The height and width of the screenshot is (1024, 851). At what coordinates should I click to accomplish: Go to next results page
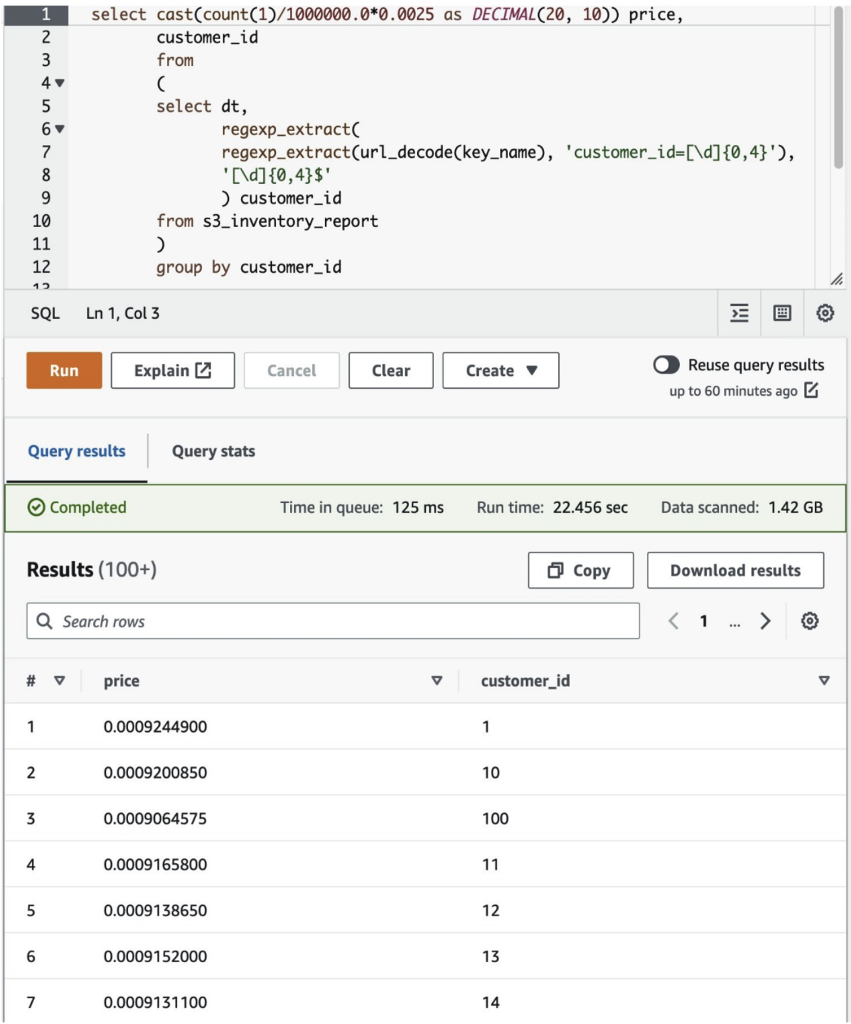point(766,621)
